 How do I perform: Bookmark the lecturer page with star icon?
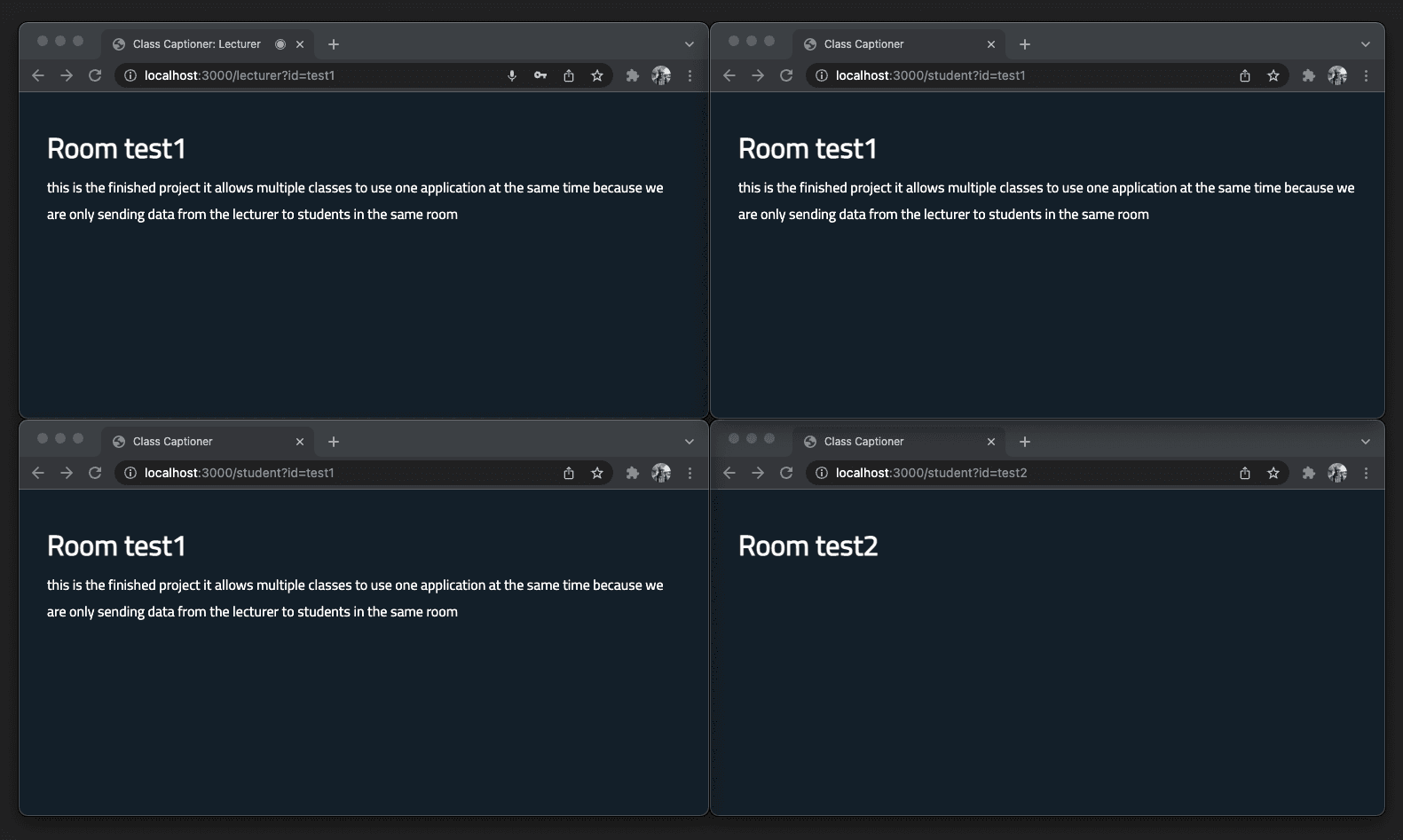click(597, 75)
